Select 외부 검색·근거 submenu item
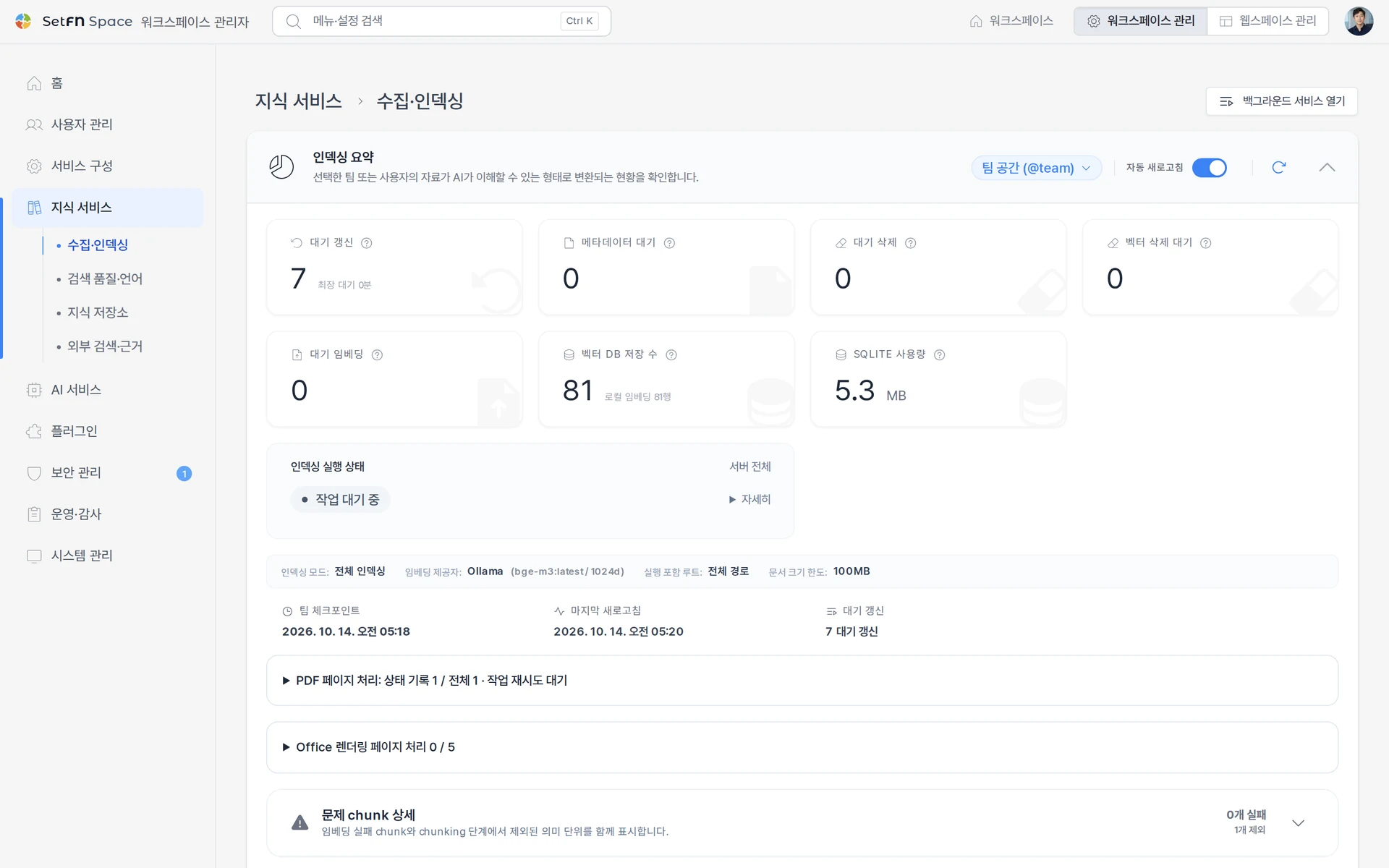The height and width of the screenshot is (868, 1389). tap(105, 346)
